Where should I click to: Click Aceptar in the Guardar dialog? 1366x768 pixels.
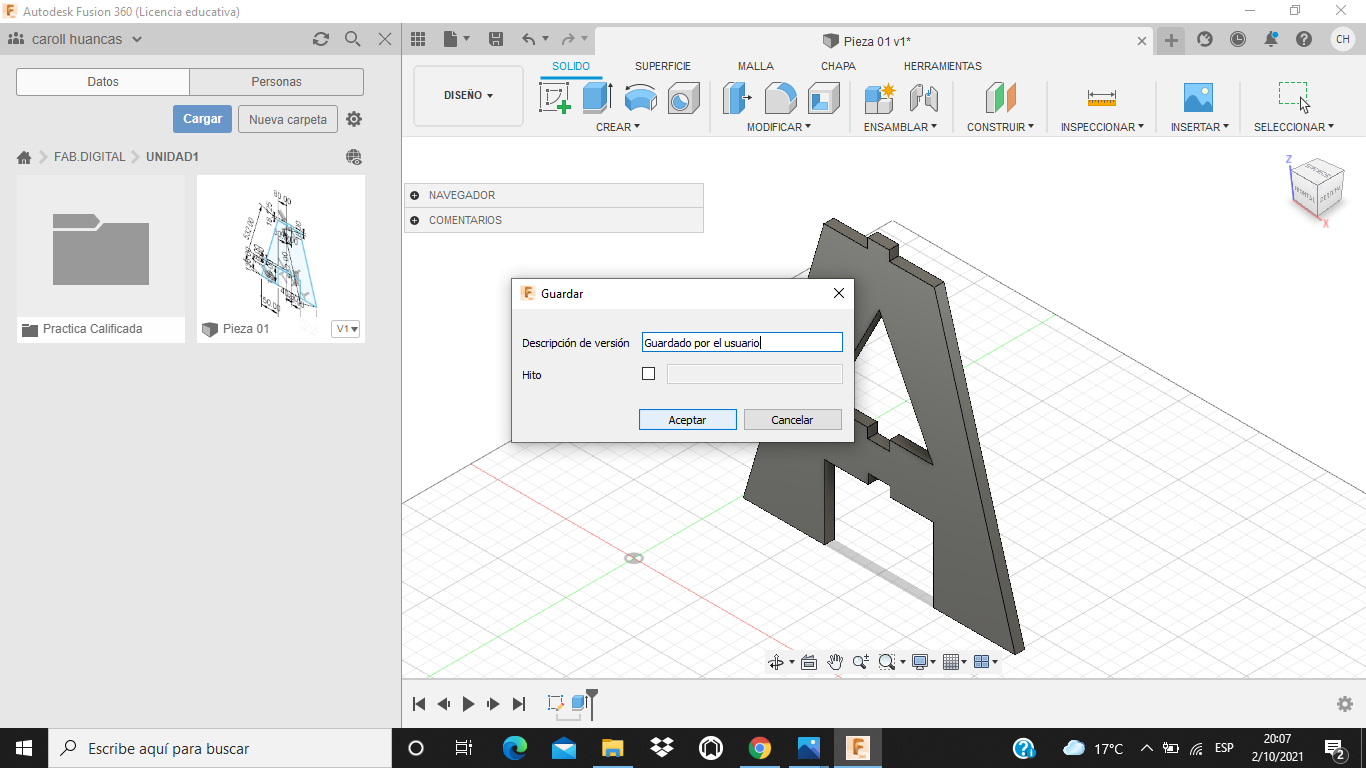coord(688,420)
